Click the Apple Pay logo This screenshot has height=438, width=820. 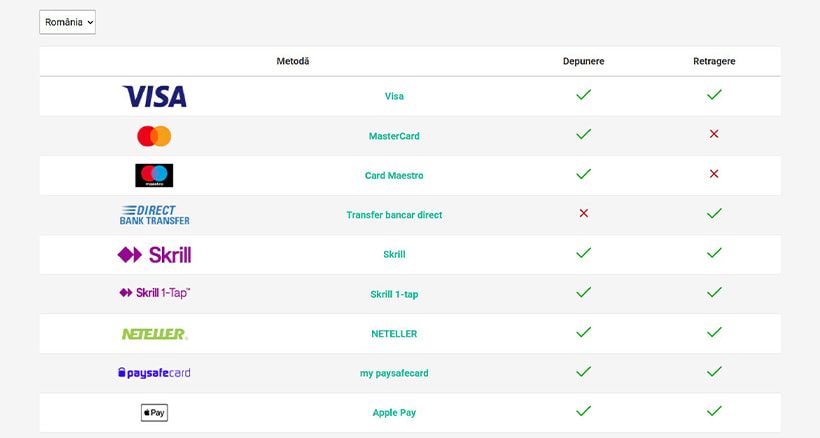pyautogui.click(x=154, y=412)
